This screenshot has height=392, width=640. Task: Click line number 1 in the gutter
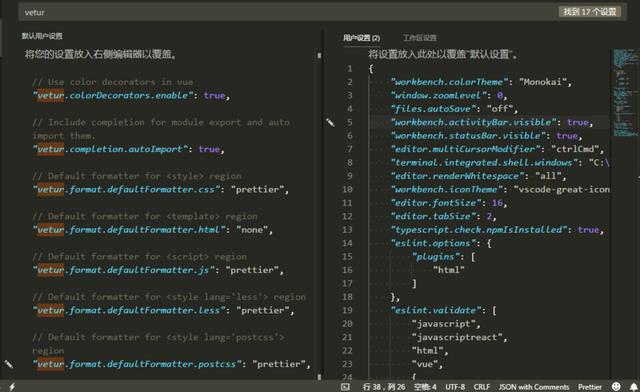(x=350, y=69)
